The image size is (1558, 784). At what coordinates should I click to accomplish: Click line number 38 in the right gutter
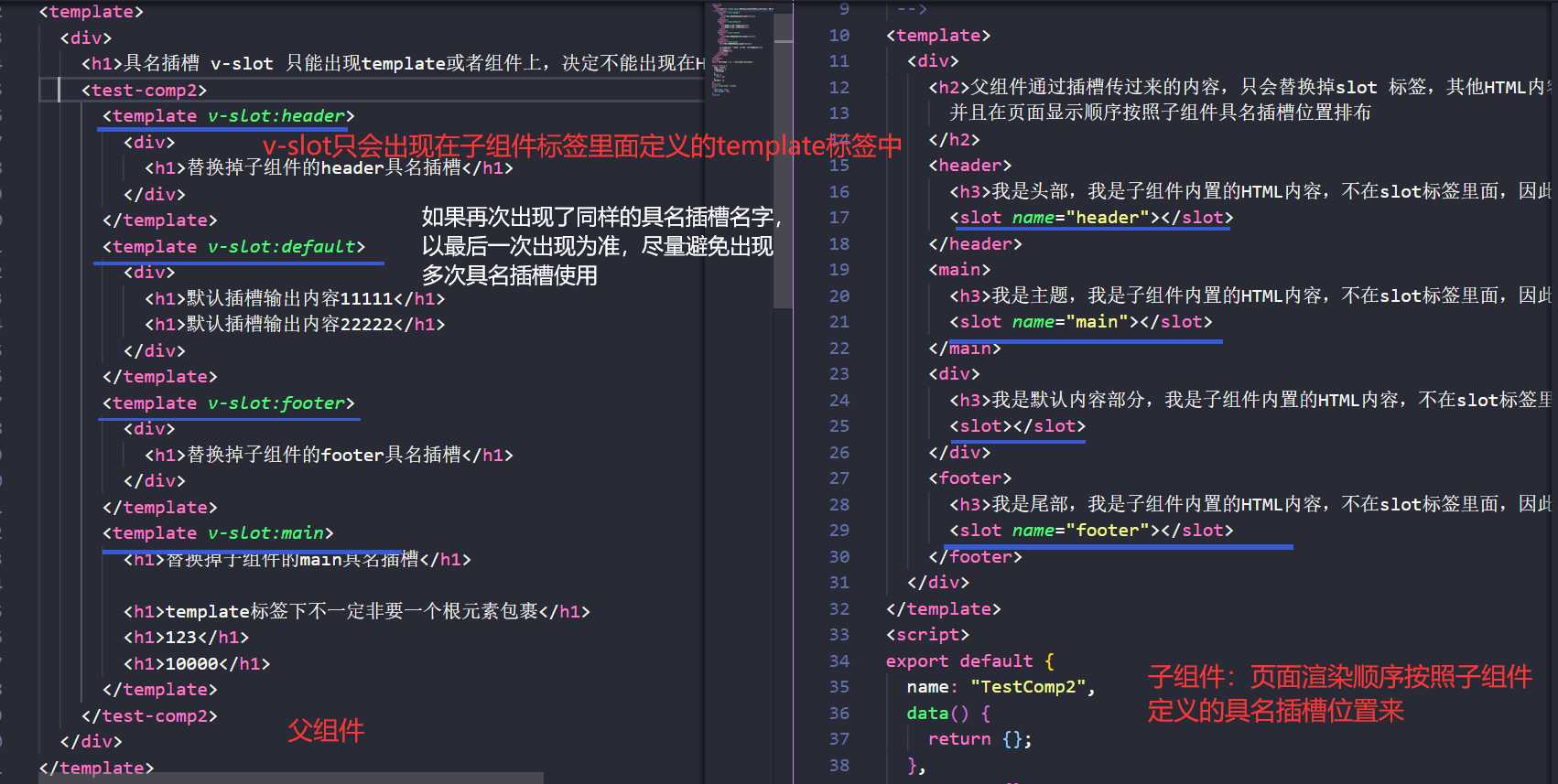pyautogui.click(x=839, y=766)
